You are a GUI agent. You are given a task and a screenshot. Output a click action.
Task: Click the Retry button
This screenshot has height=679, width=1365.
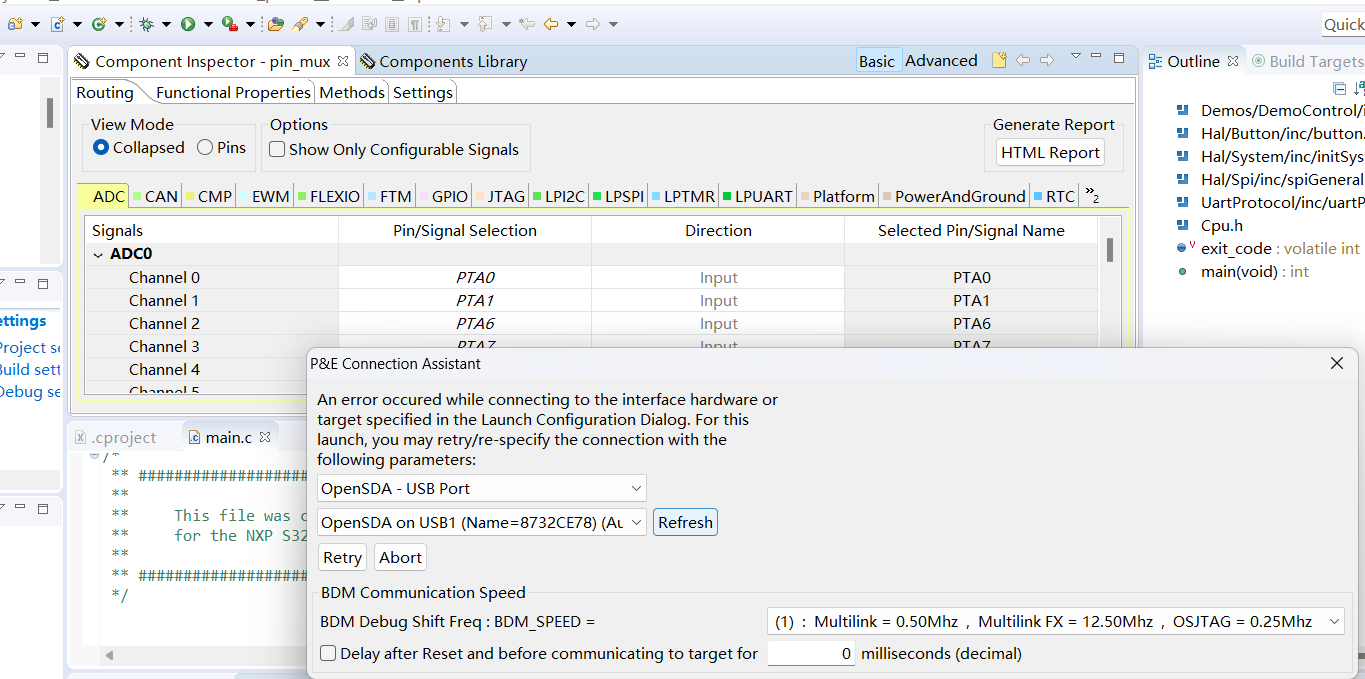click(x=342, y=557)
